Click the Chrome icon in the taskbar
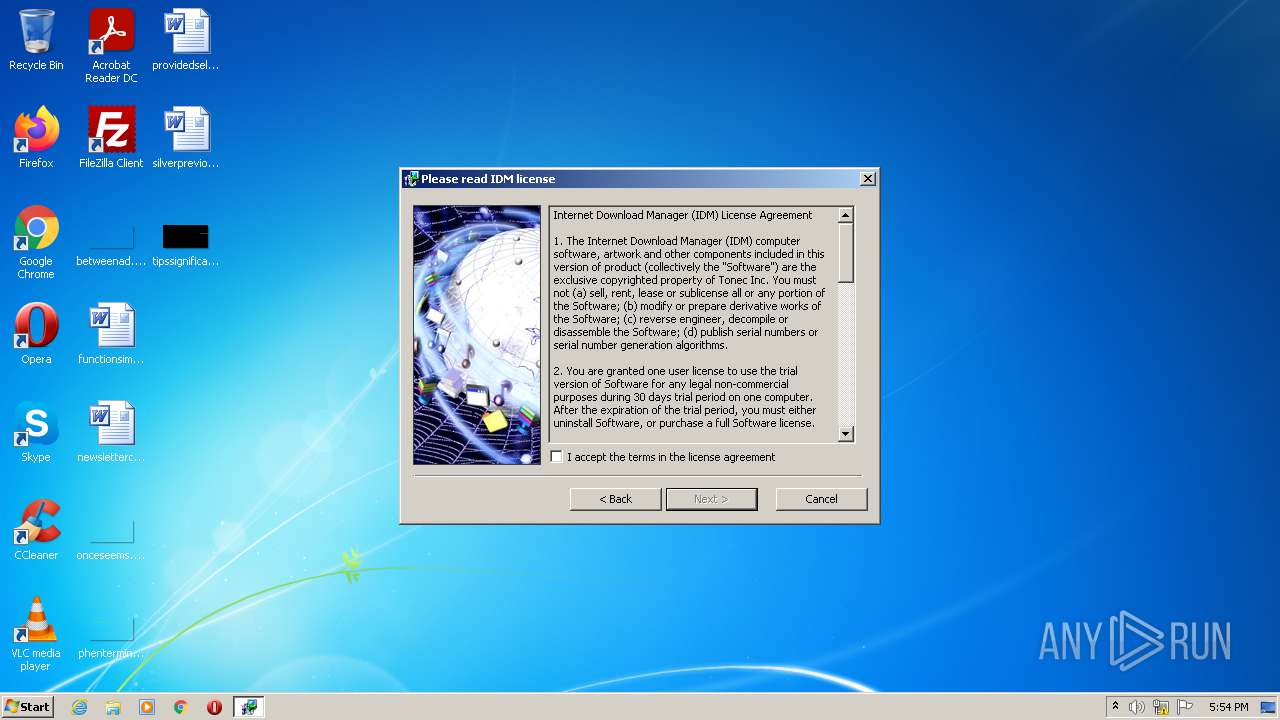The width and height of the screenshot is (1280, 720). pos(181,707)
